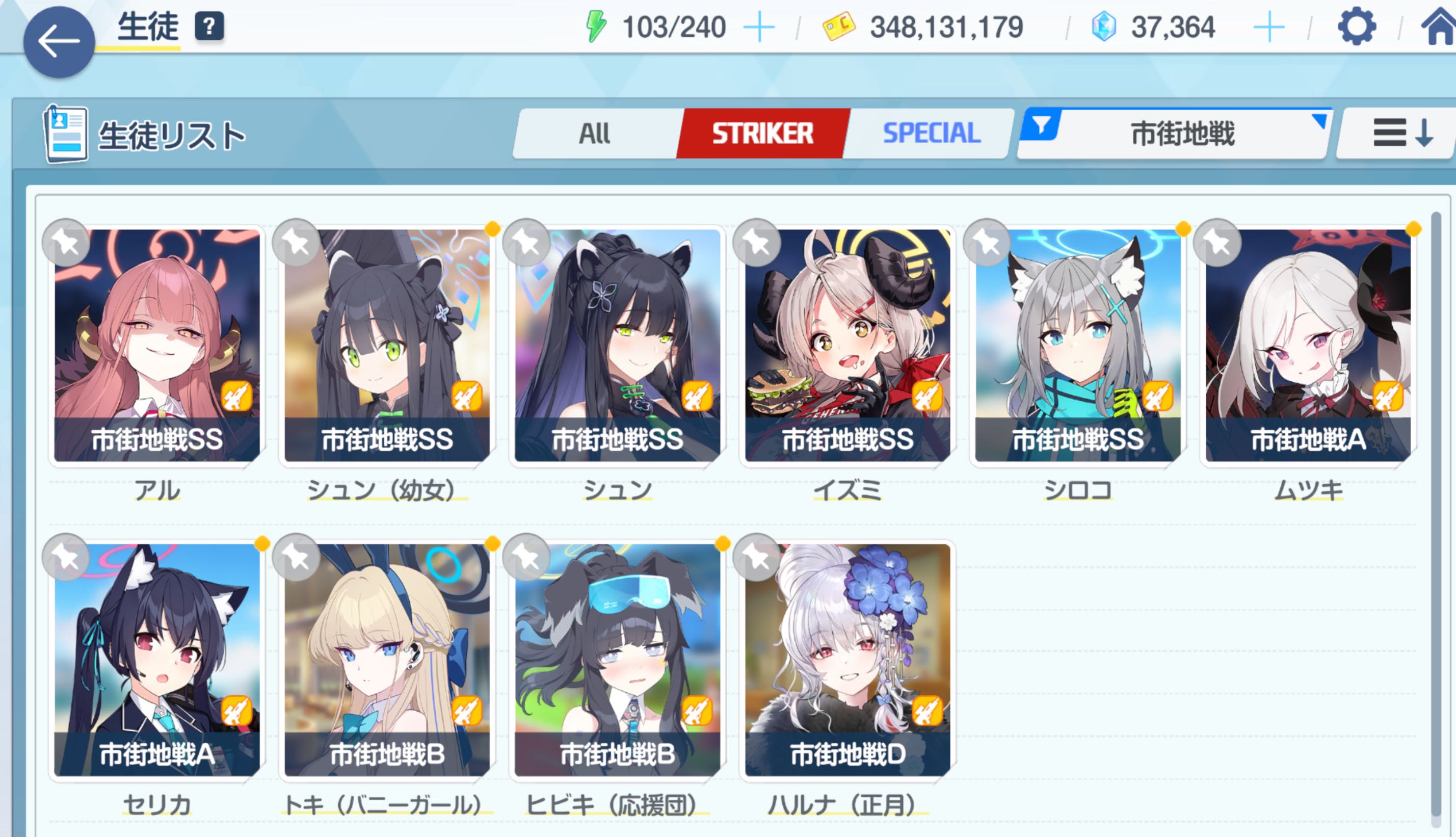1456x837 pixels.
Task: Open settings gear icon
Action: coord(1357,27)
